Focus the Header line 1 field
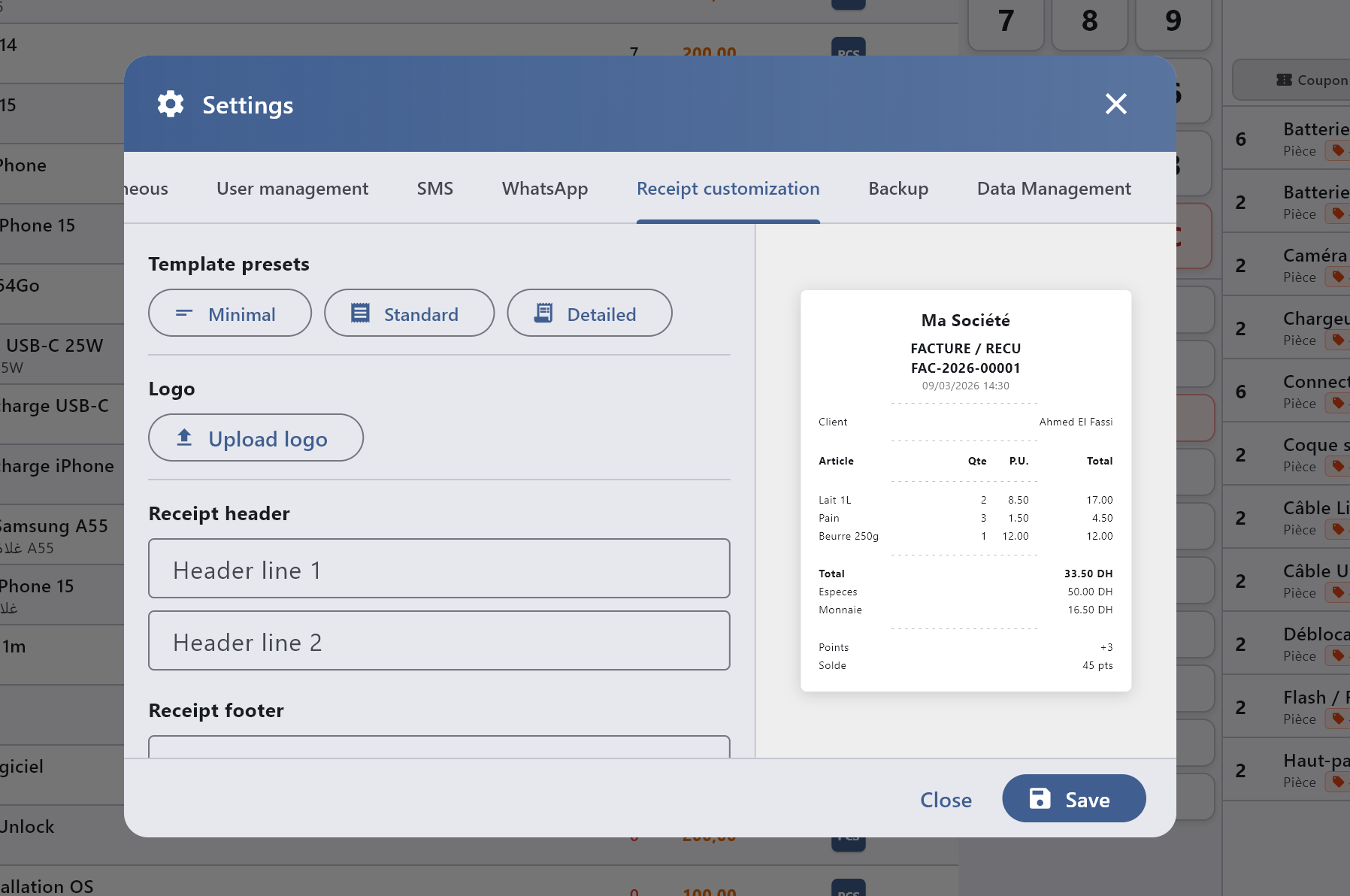Screen dimensions: 1350x896 [x=439, y=569]
